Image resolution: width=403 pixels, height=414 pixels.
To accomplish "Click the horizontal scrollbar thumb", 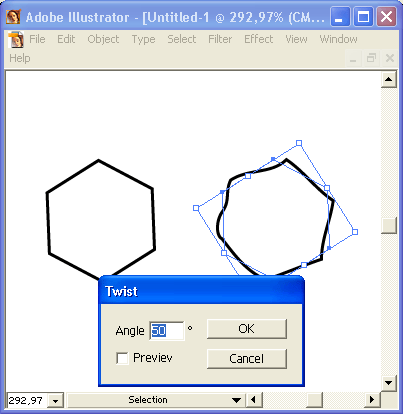I will tap(314, 399).
